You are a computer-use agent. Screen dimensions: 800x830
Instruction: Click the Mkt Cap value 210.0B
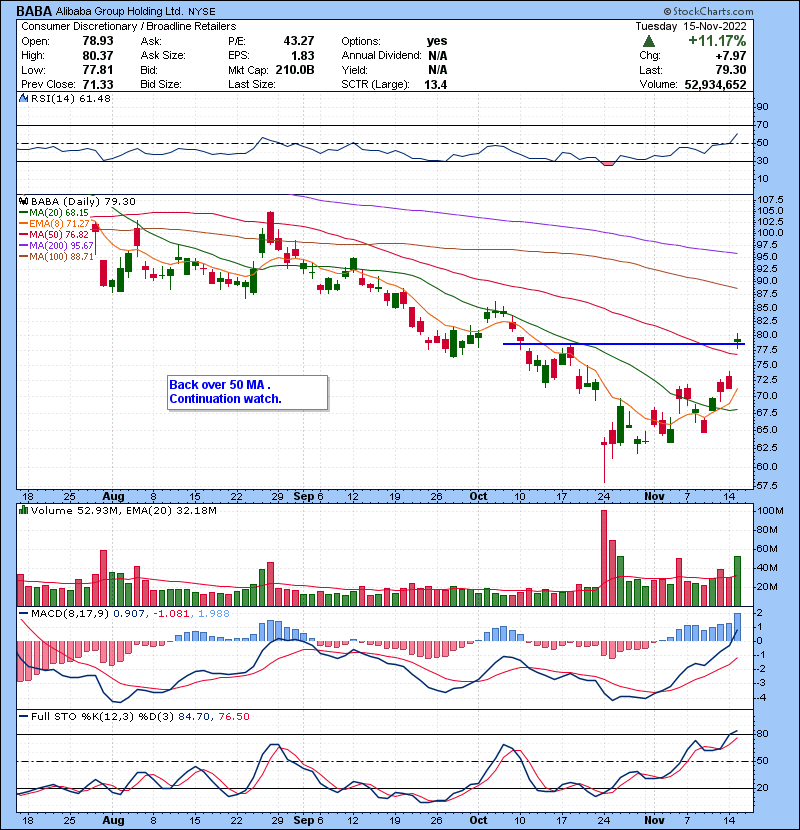(295, 70)
